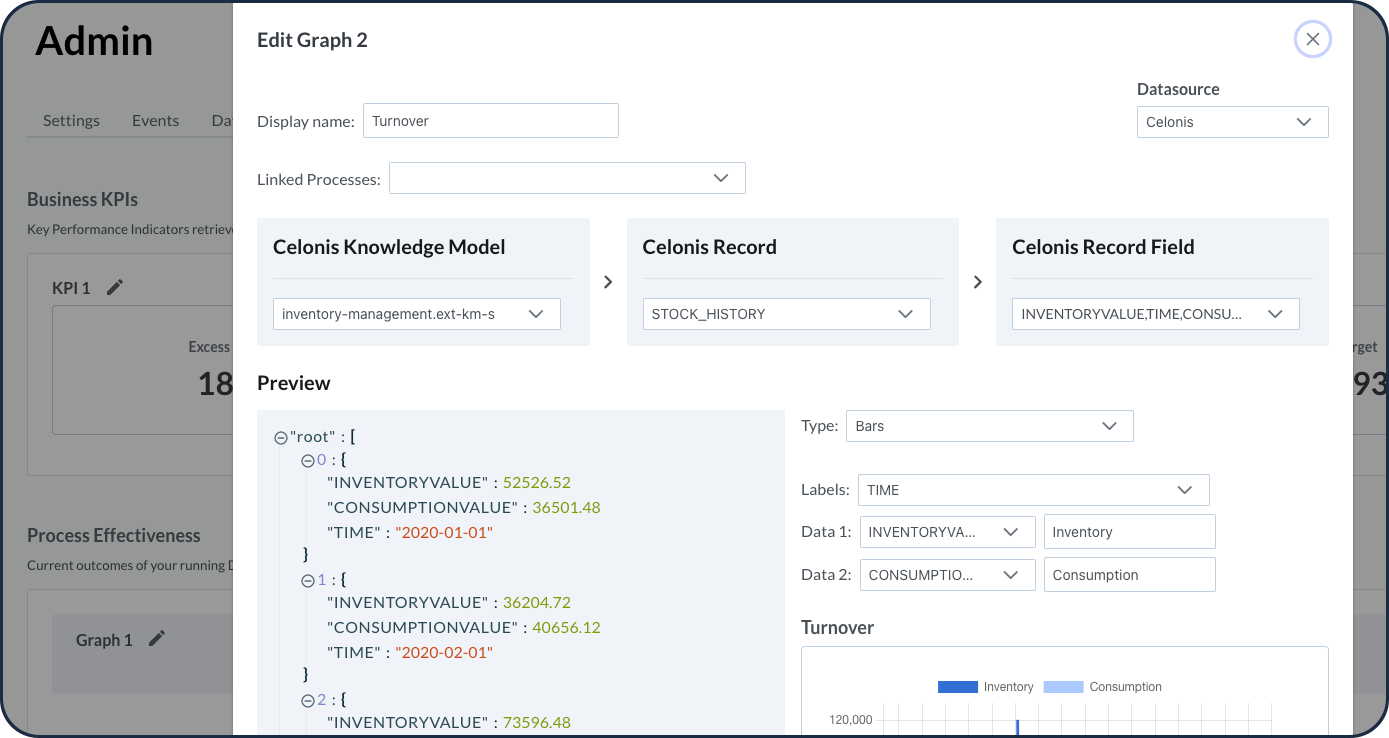Select the INVENTORYVALUE value 52526.52
Screen dimensions: 1389x738
pos(537,482)
